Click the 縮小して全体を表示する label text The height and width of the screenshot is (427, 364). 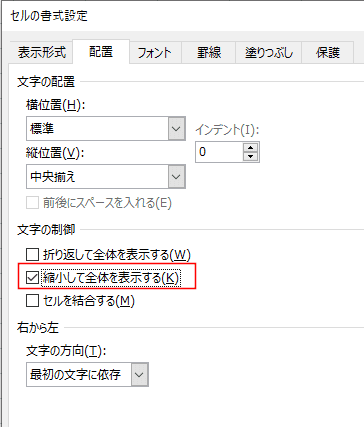[111, 278]
